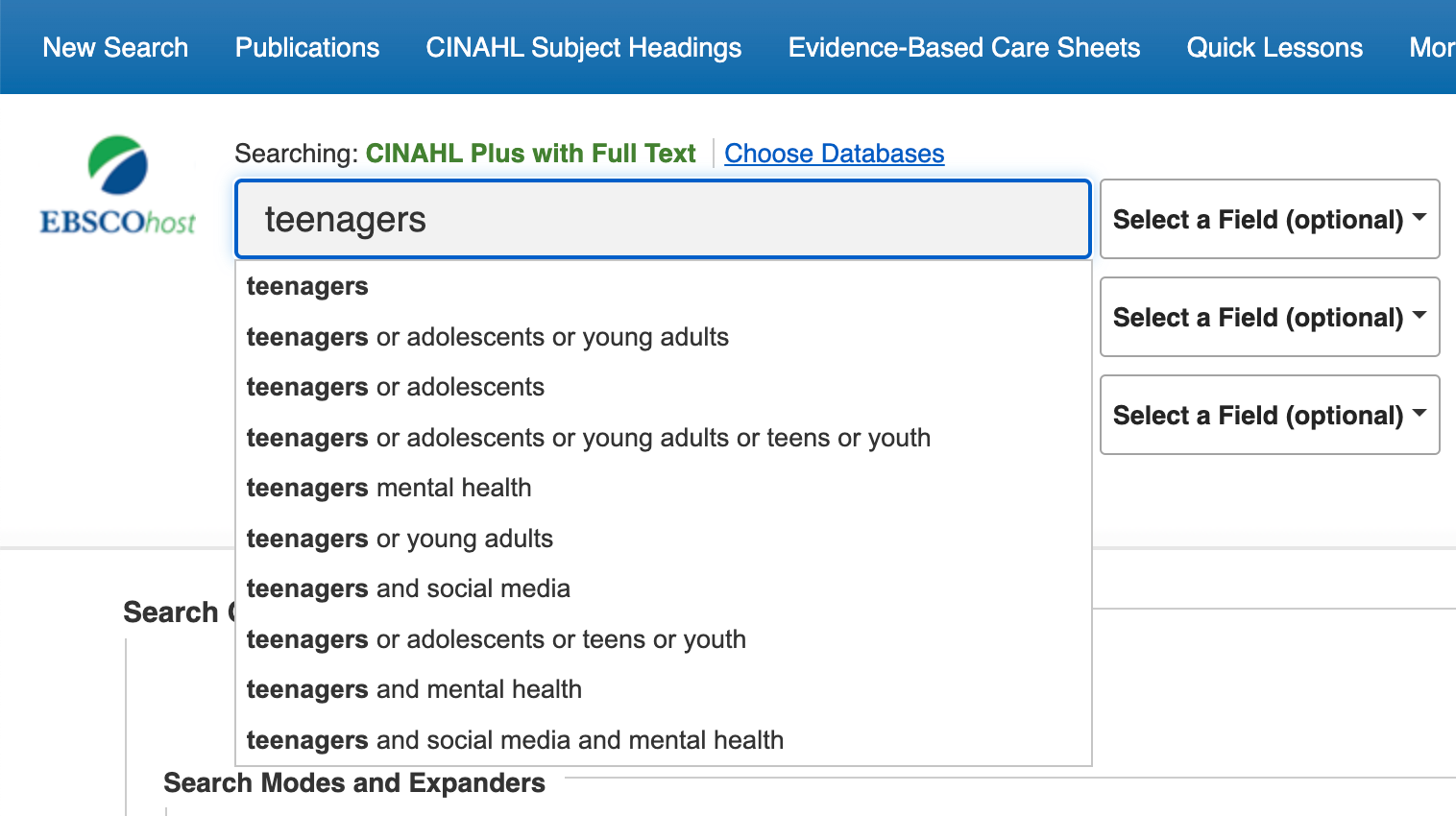Open the second Select a Field dropdown

click(1269, 317)
